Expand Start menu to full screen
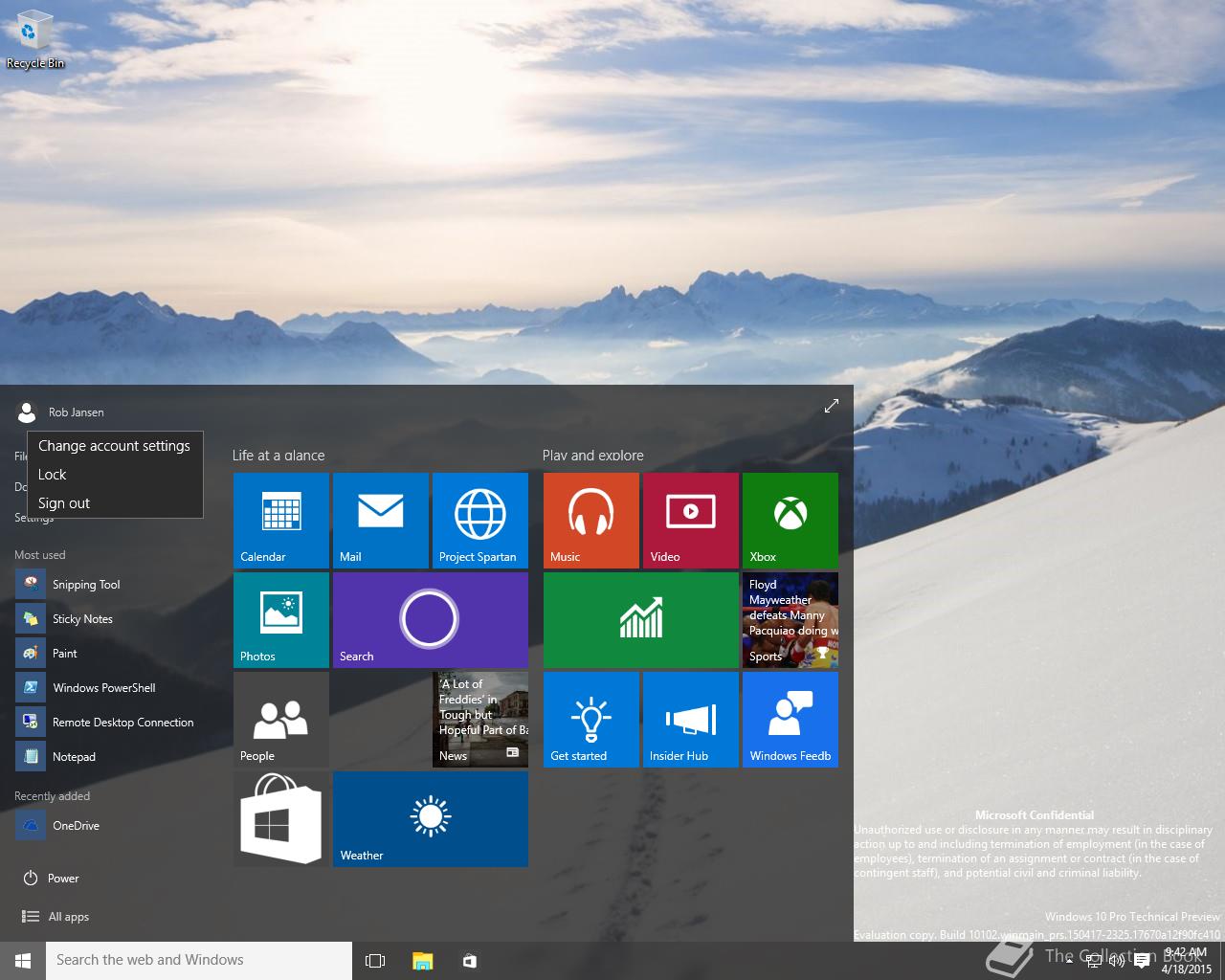The height and width of the screenshot is (980, 1225). pos(831,406)
